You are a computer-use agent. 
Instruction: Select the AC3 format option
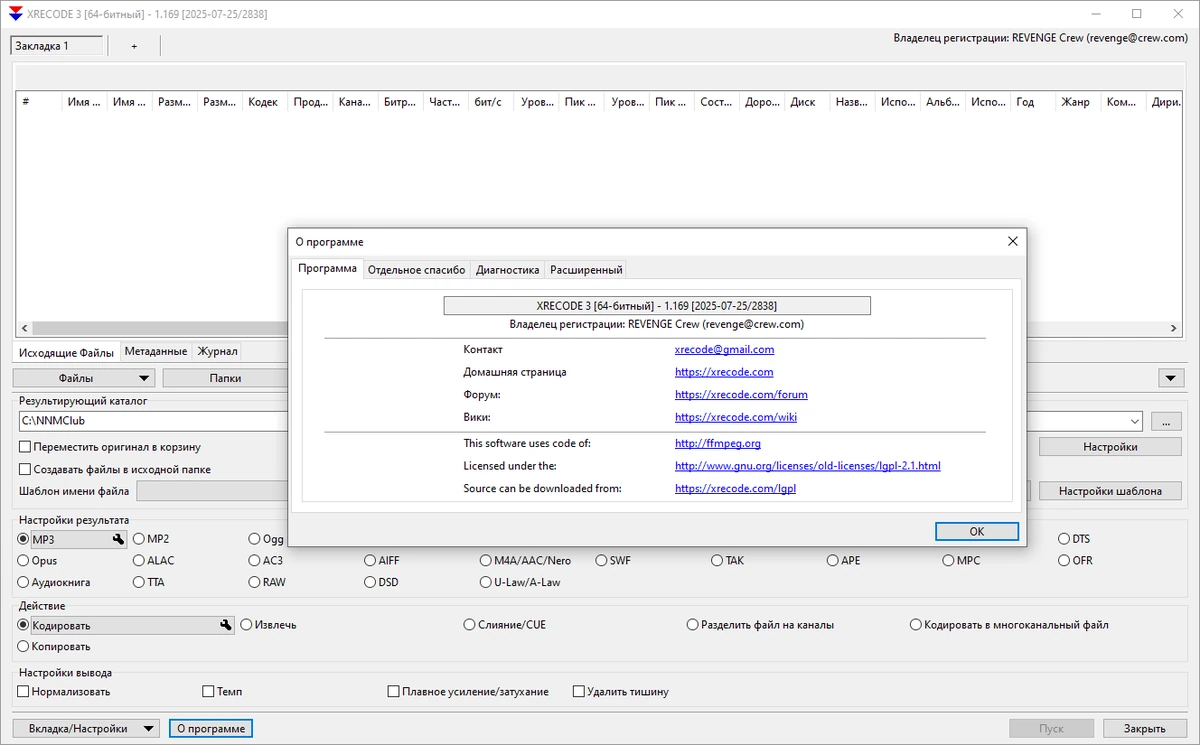266,561
